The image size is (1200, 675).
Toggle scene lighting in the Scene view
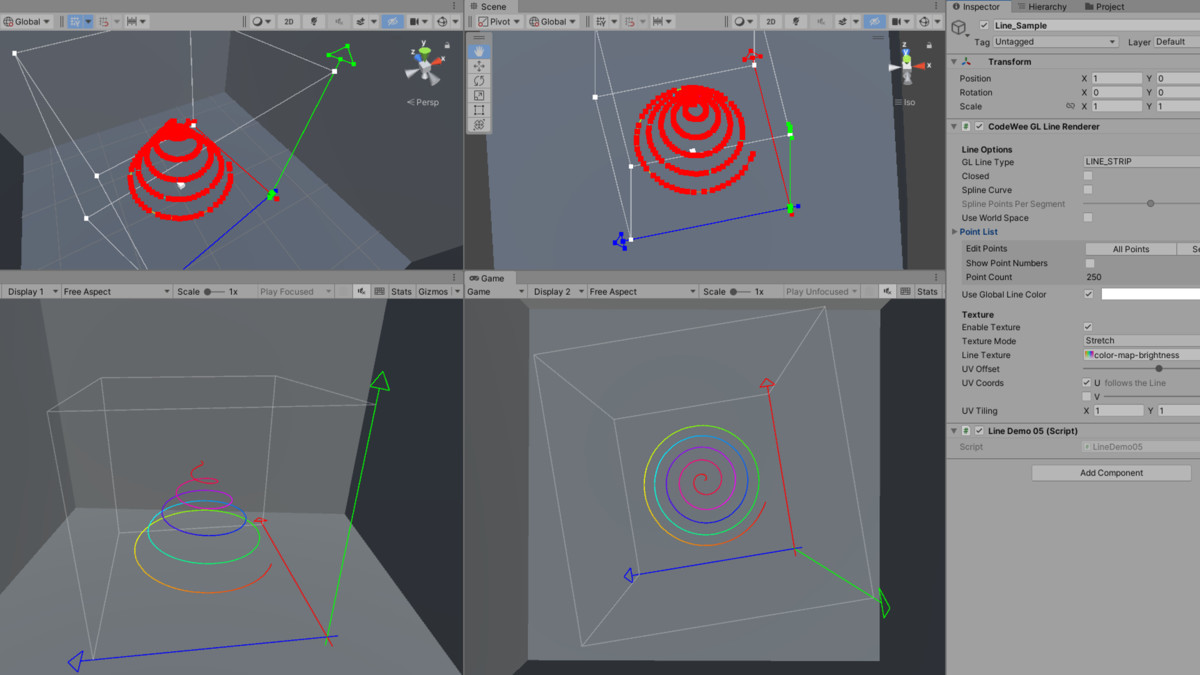pyautogui.click(x=314, y=21)
